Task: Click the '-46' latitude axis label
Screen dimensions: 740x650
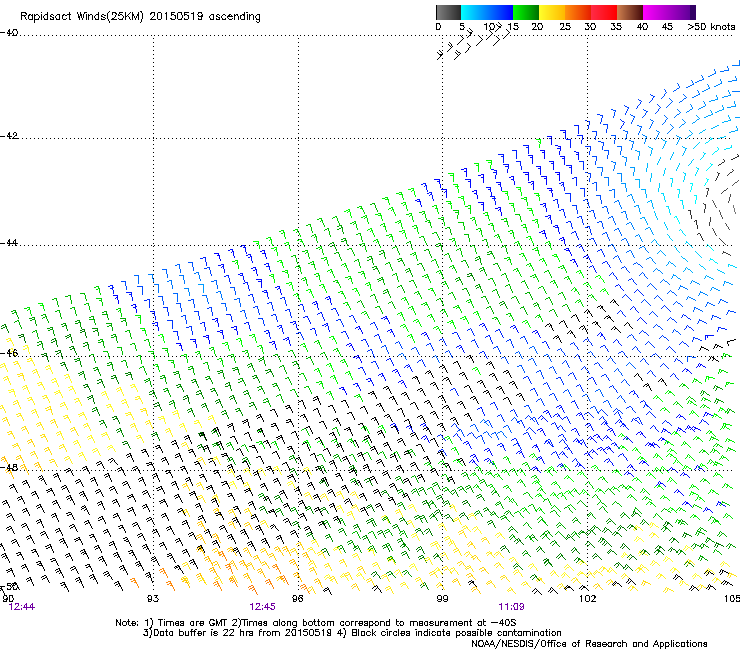Action: point(9,353)
